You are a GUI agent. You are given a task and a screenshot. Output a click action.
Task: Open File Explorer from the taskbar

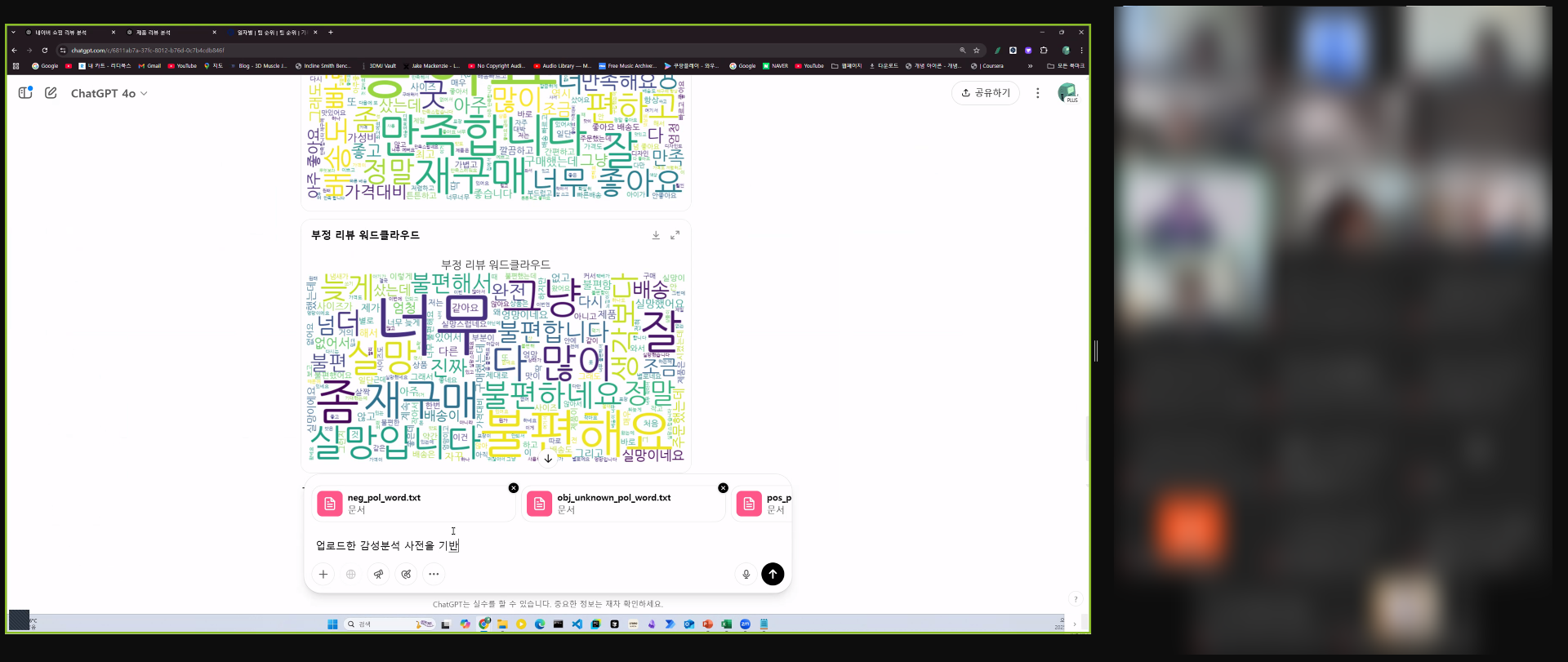point(502,624)
